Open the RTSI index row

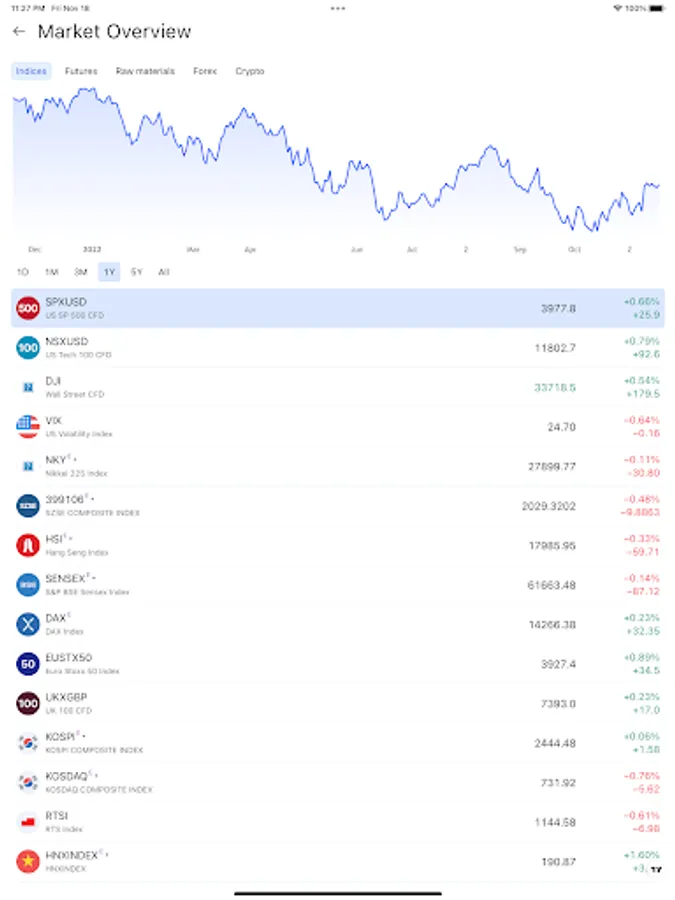337,822
